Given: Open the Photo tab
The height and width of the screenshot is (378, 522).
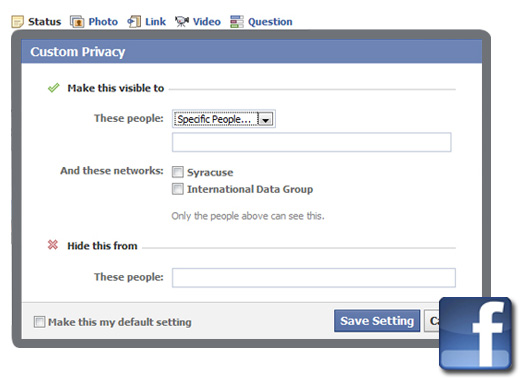Looking at the screenshot, I should (x=103, y=22).
